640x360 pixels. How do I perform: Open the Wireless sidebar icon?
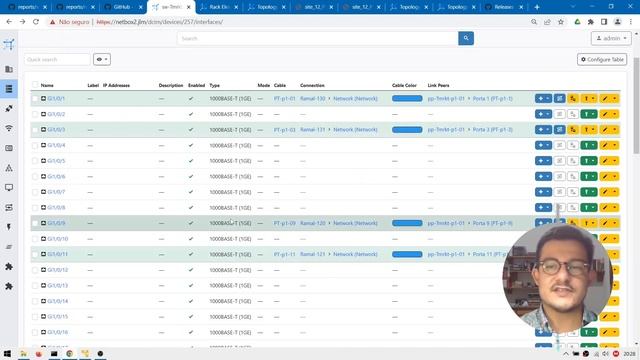[x=9, y=128]
